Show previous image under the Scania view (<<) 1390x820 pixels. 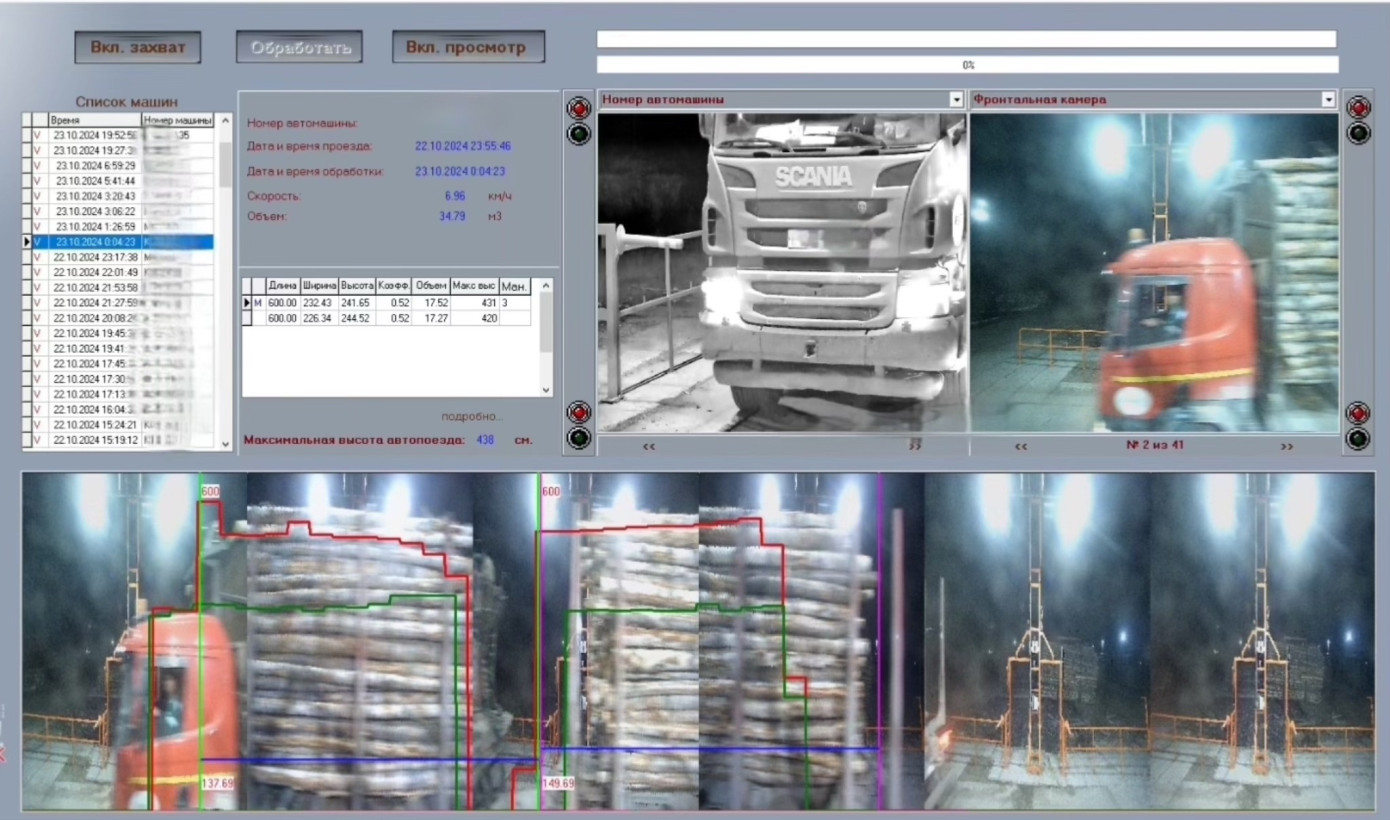pyautogui.click(x=649, y=446)
